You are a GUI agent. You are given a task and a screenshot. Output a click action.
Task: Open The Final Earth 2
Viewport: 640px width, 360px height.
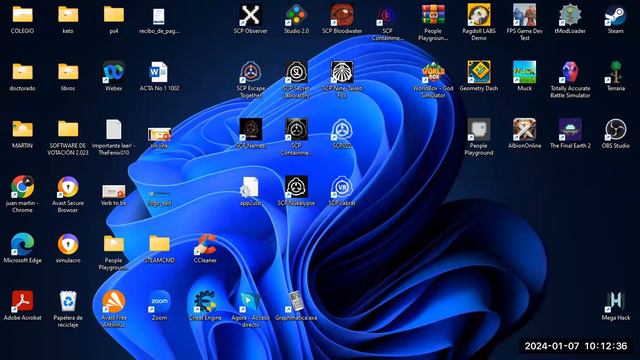[x=570, y=129]
